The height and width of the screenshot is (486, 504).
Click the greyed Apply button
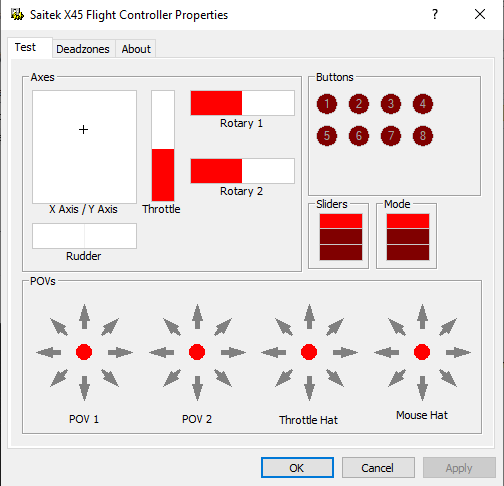pyautogui.click(x=459, y=468)
